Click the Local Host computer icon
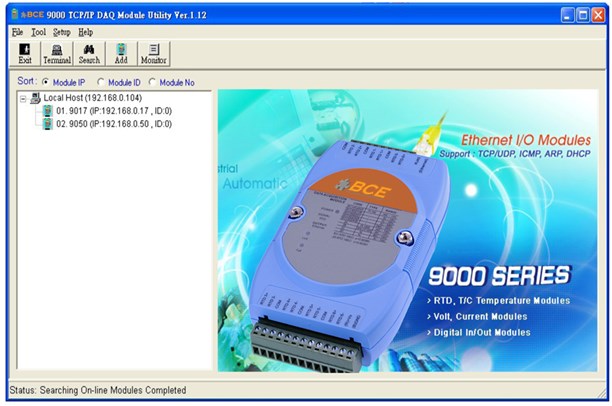This screenshot has height=406, width=612. 36,98
